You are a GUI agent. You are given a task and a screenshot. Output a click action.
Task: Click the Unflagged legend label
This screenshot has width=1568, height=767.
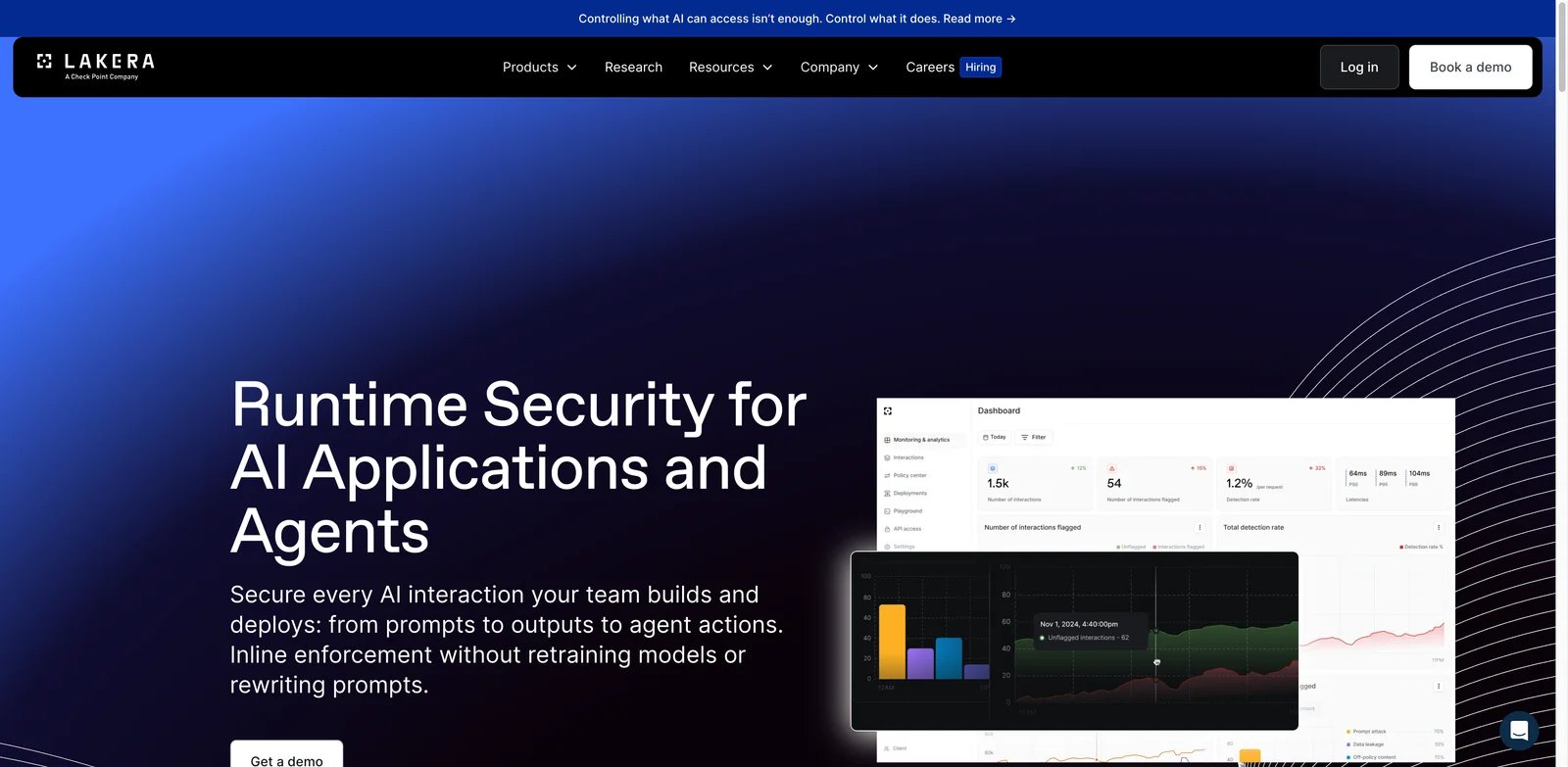[x=1131, y=547]
